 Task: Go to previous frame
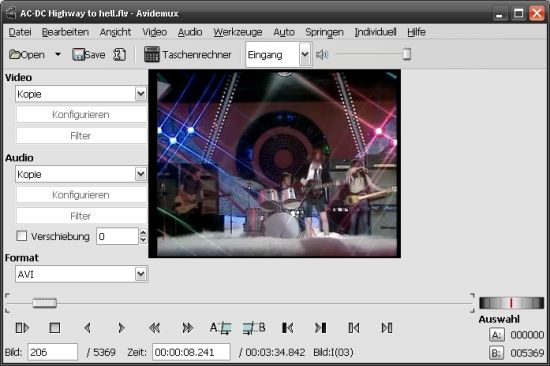[x=88, y=328]
